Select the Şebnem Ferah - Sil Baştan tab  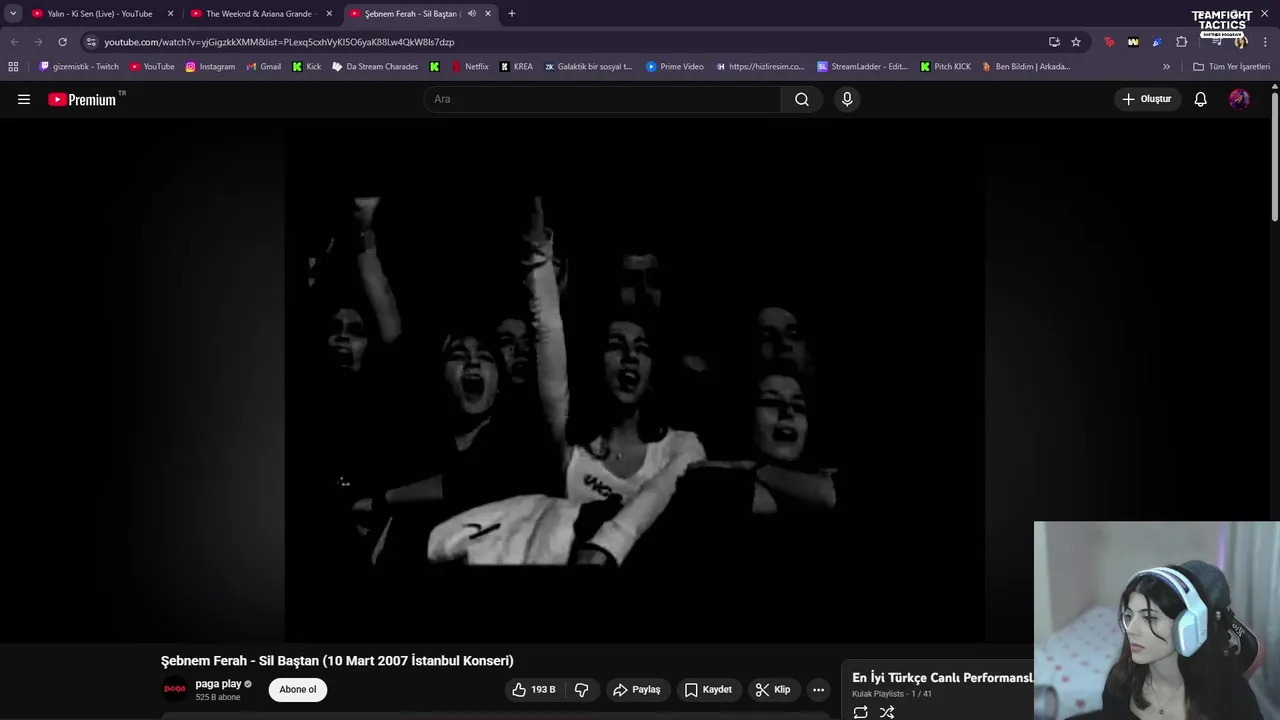point(410,14)
